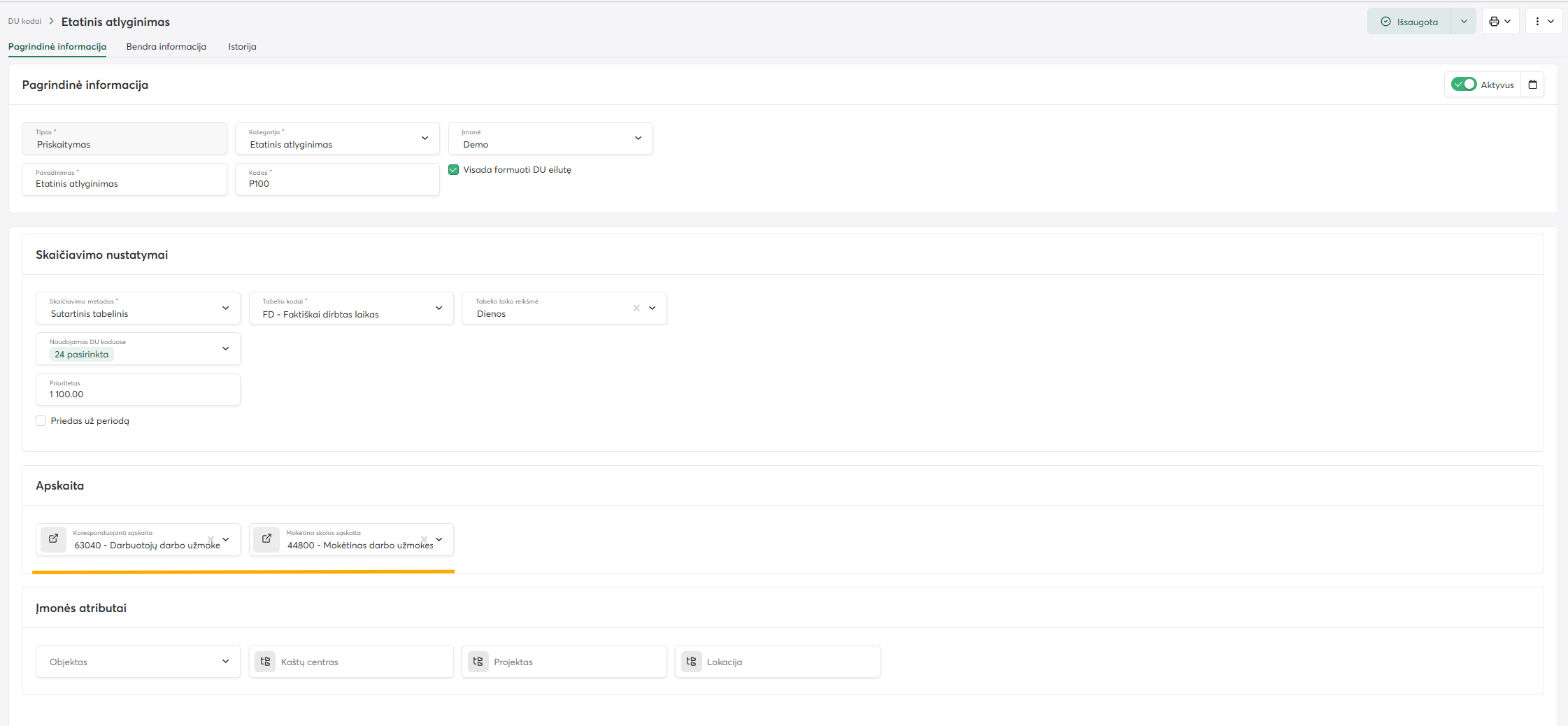Open linked account 63040 via external link icon
The height and width of the screenshot is (726, 1568).
pyautogui.click(x=53, y=539)
